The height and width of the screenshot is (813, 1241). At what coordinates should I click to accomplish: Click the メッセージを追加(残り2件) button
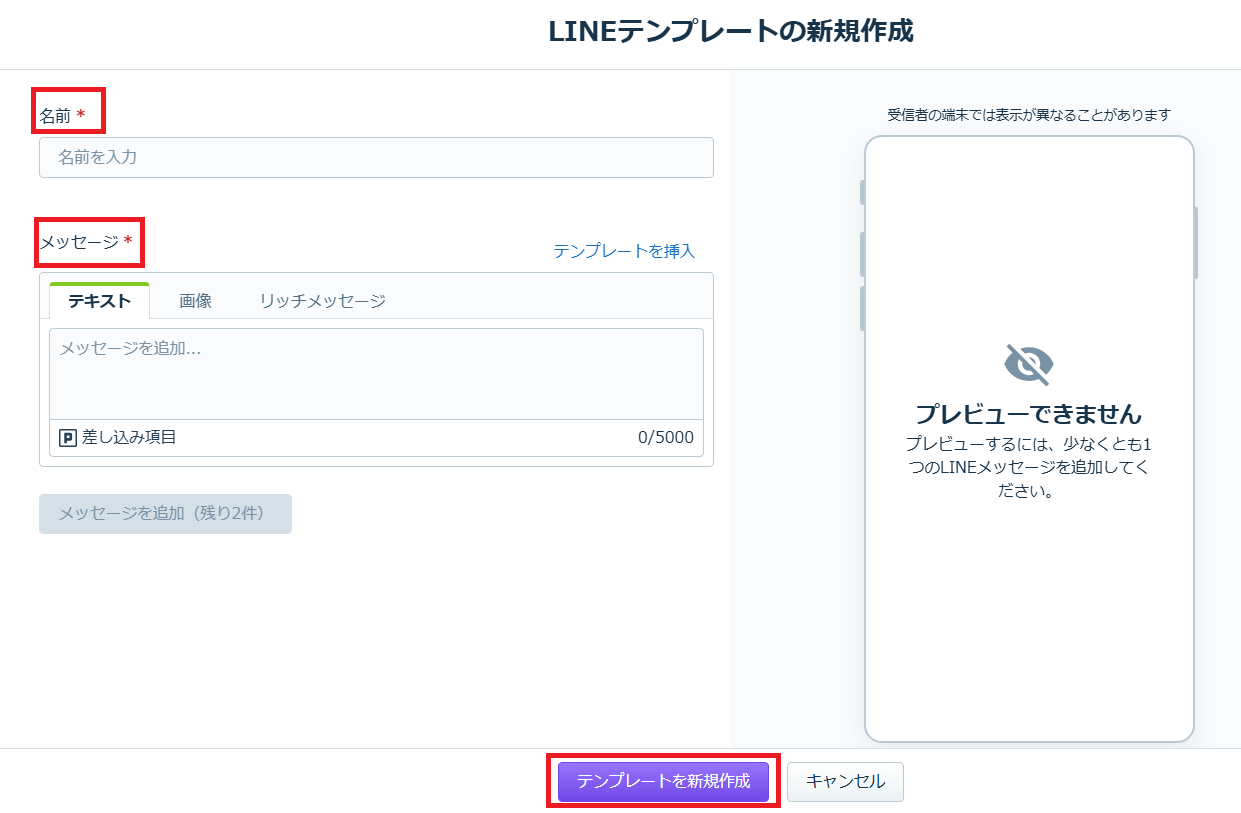(165, 513)
